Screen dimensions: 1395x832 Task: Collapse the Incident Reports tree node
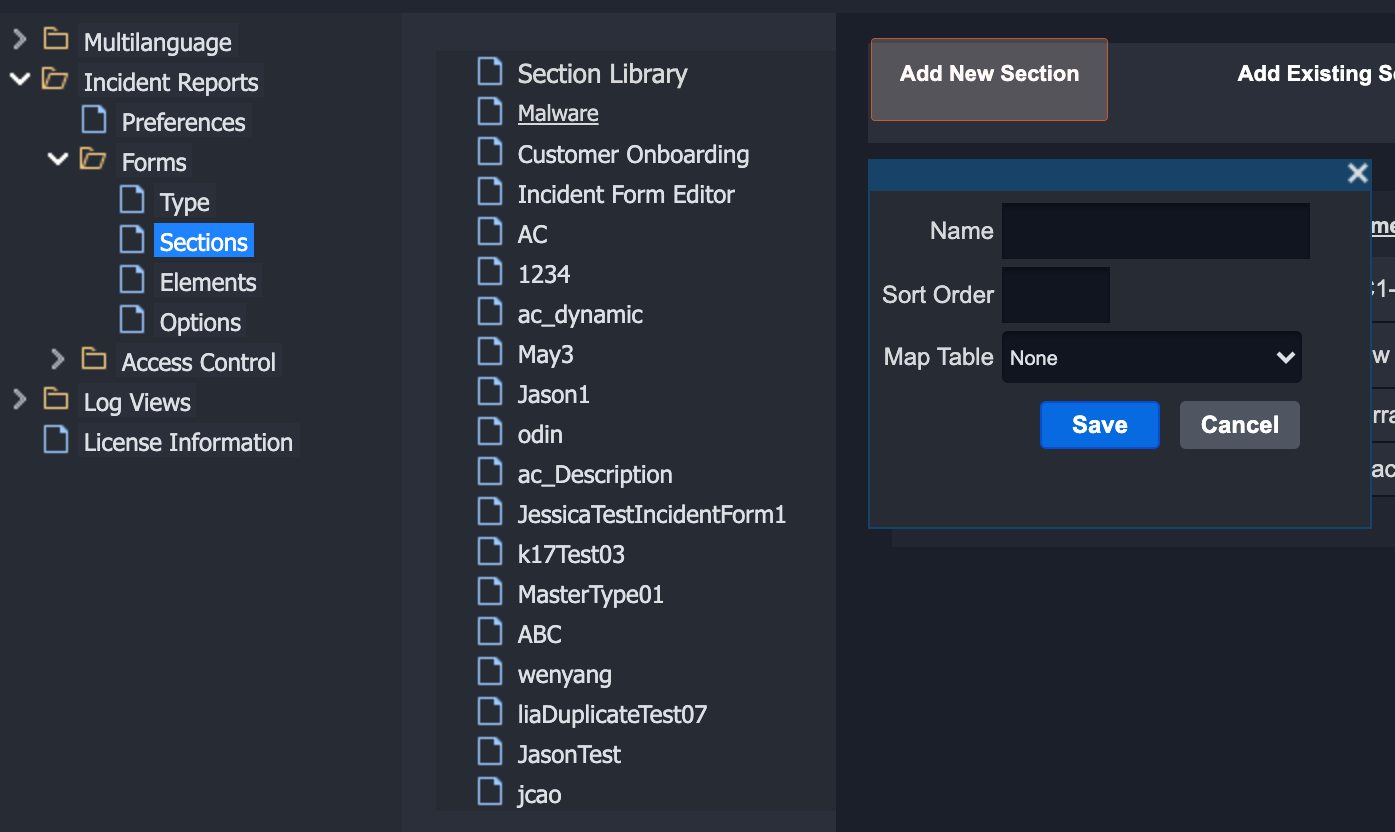coord(19,79)
